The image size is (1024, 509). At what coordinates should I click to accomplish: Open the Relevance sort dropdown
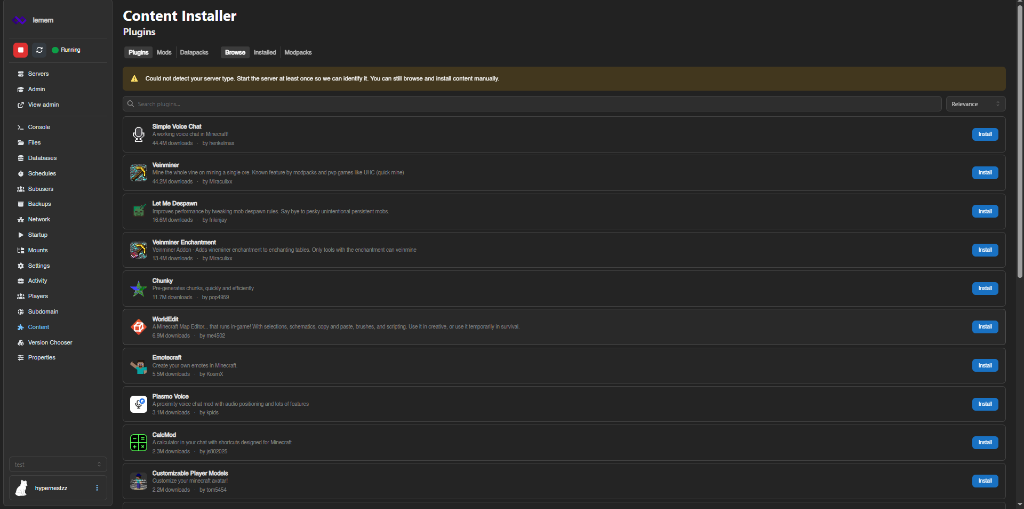pyautogui.click(x=976, y=104)
